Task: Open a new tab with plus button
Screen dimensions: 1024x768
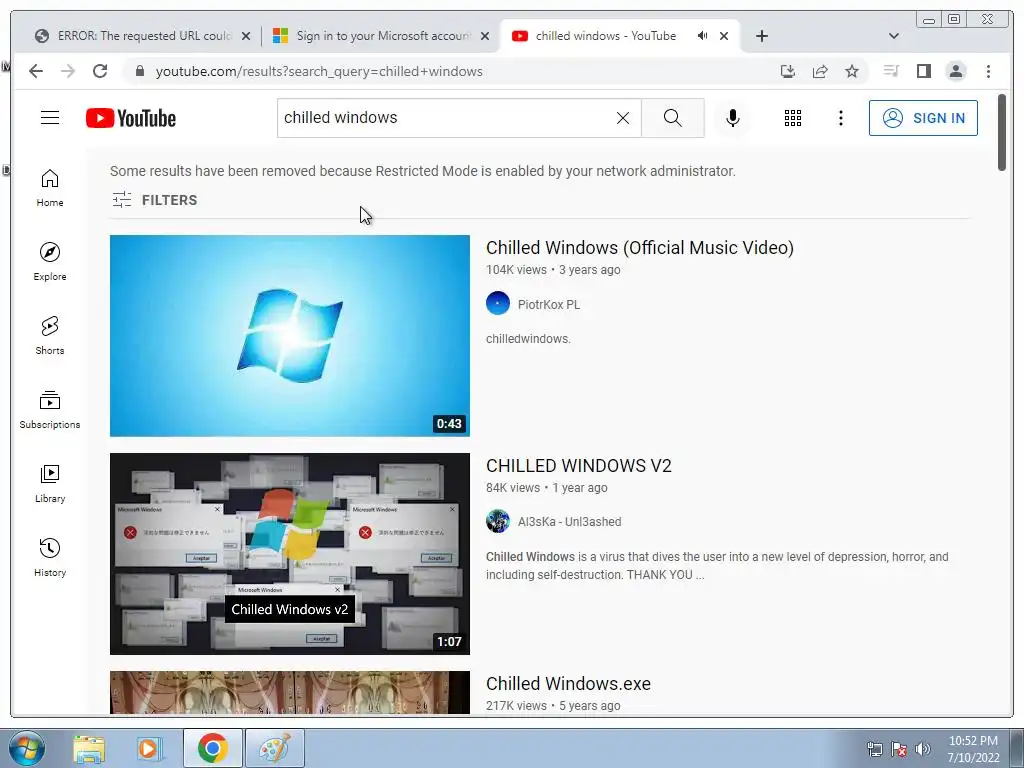Action: (x=761, y=36)
